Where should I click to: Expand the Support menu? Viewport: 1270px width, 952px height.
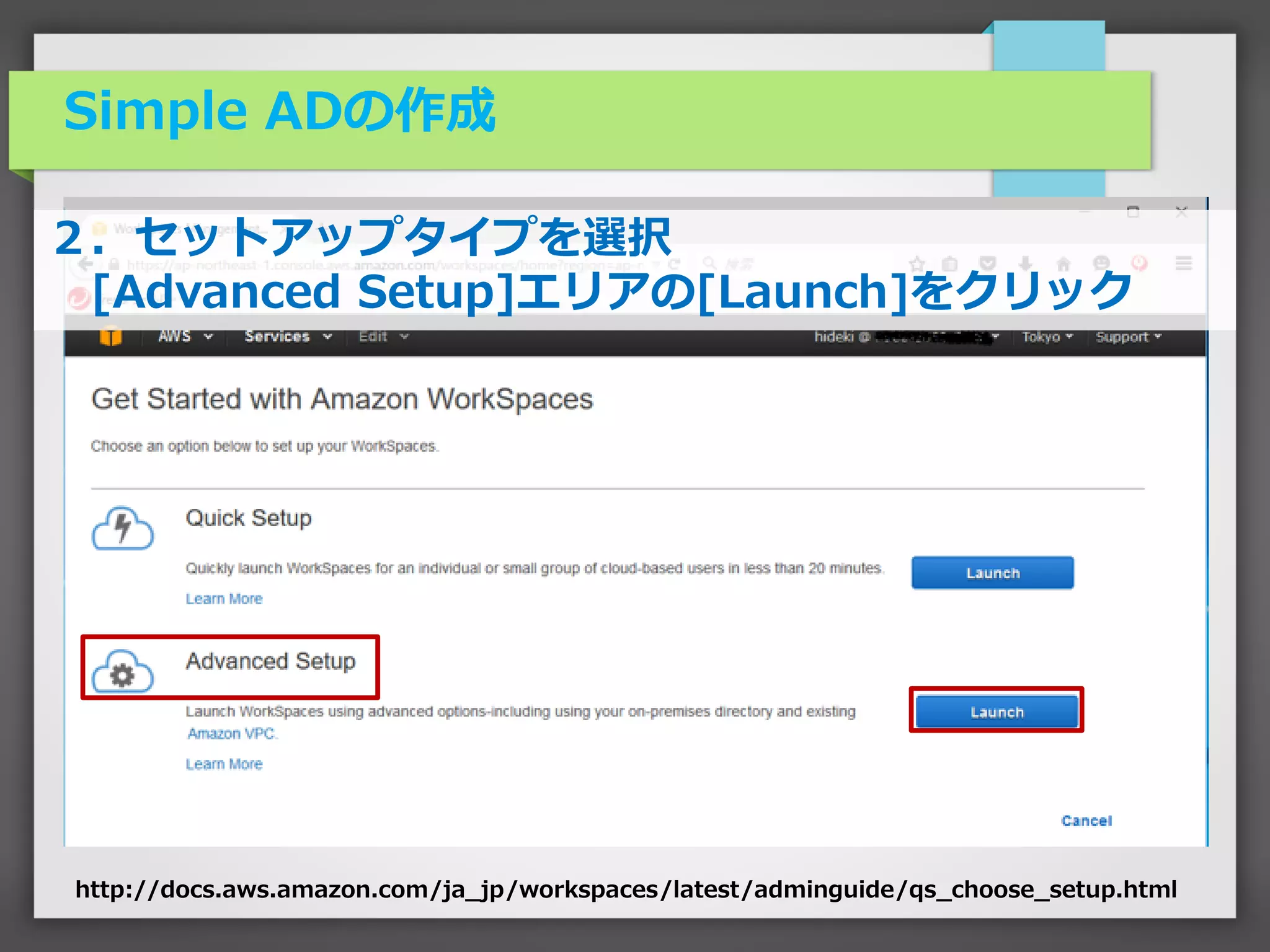[1128, 337]
